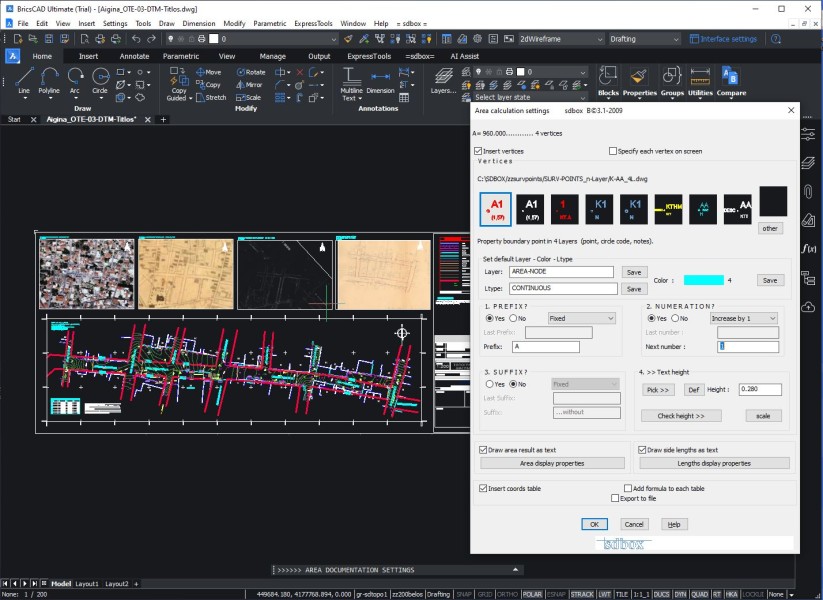Click the Redo icon in the toolbar
This screenshot has width=823, height=600.
(152, 39)
